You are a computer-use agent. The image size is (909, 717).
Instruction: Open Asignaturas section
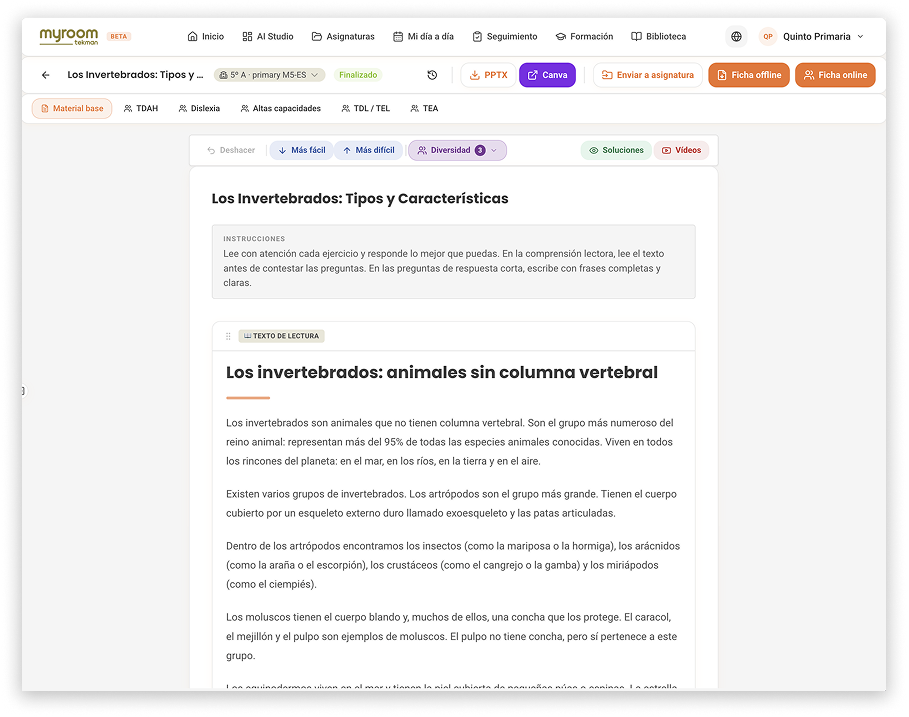tap(343, 37)
